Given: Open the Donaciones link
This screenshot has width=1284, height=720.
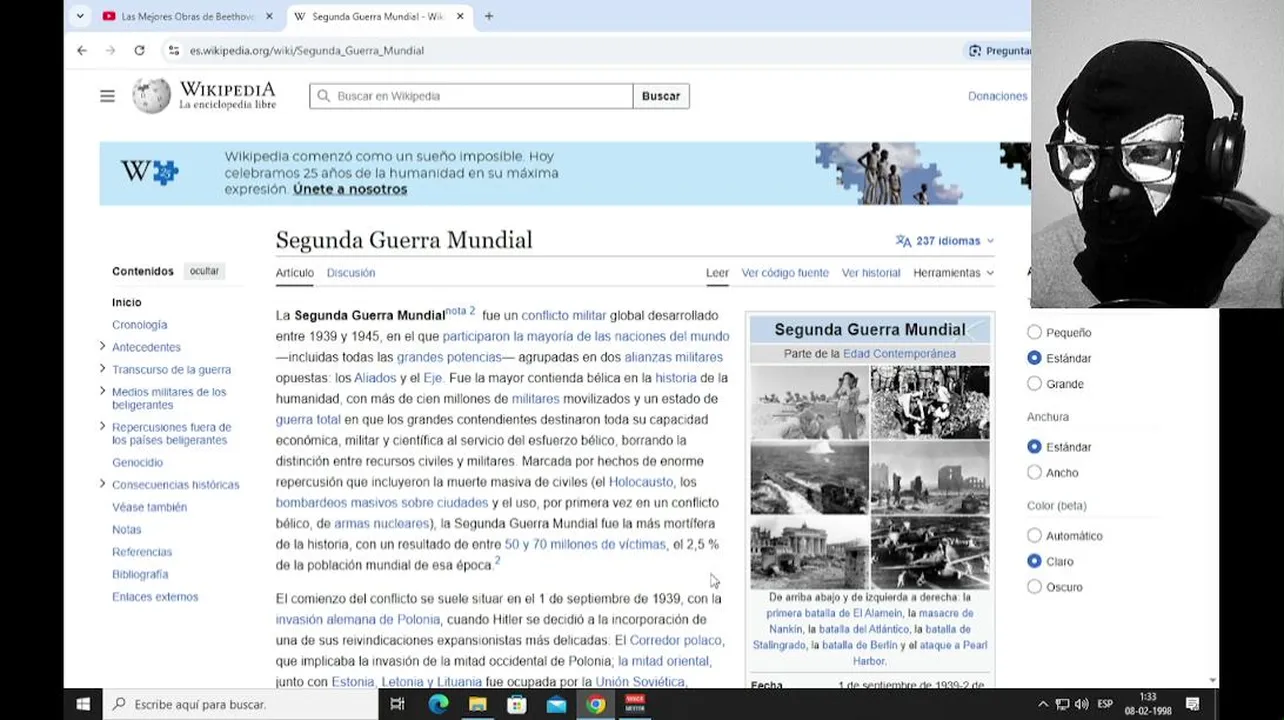Looking at the screenshot, I should pyautogui.click(x=997, y=96).
